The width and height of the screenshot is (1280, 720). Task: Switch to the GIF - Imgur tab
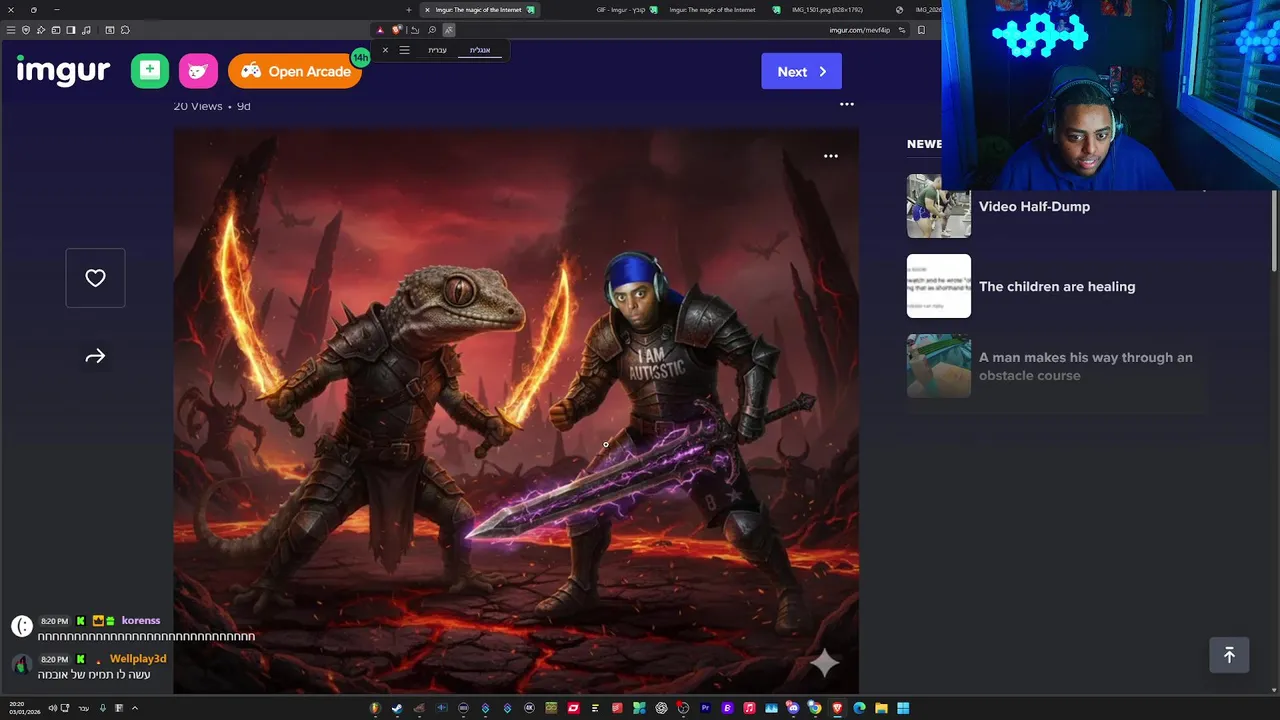tap(620, 10)
